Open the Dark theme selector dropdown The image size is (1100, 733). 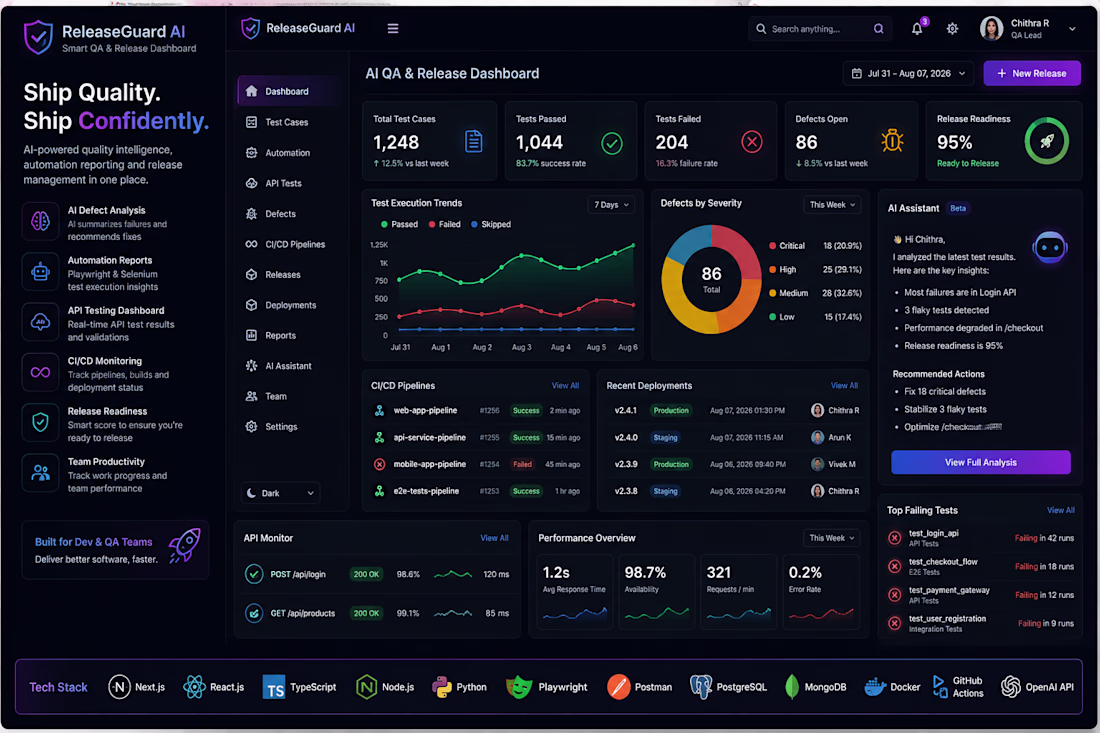[281, 493]
